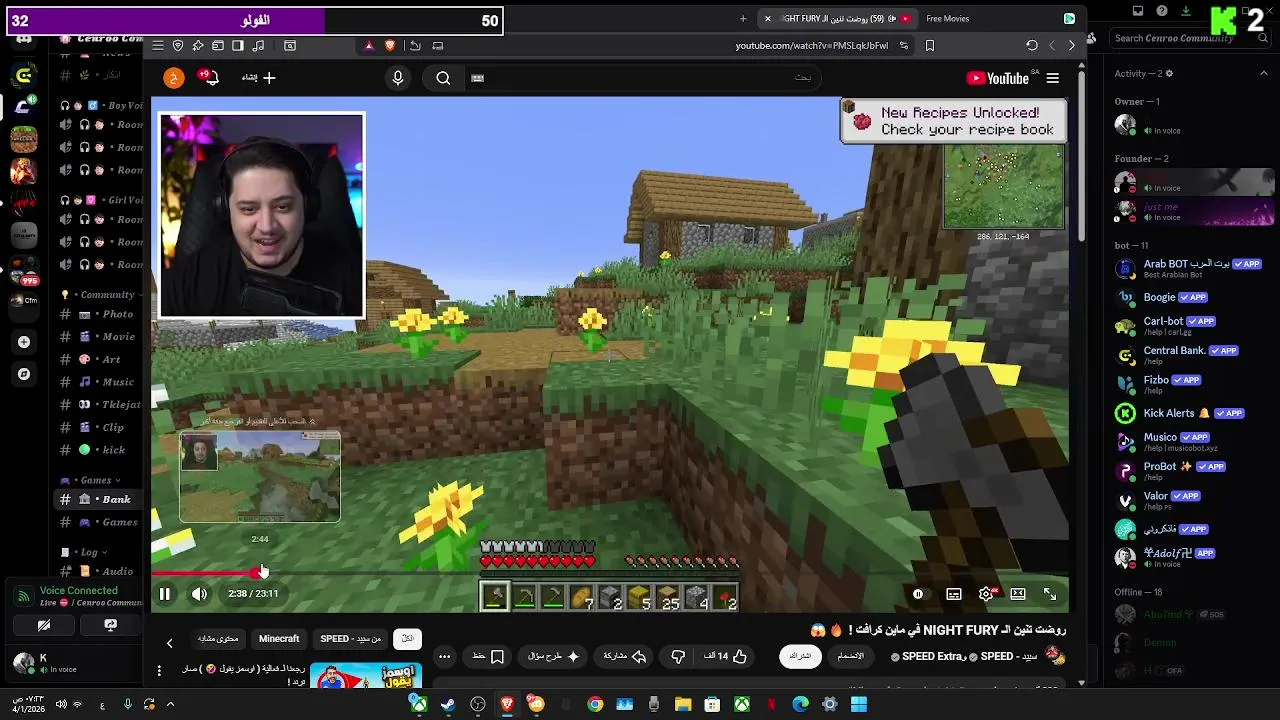Open YouTube voice search microphone
The image size is (1280, 720).
pyautogui.click(x=398, y=78)
